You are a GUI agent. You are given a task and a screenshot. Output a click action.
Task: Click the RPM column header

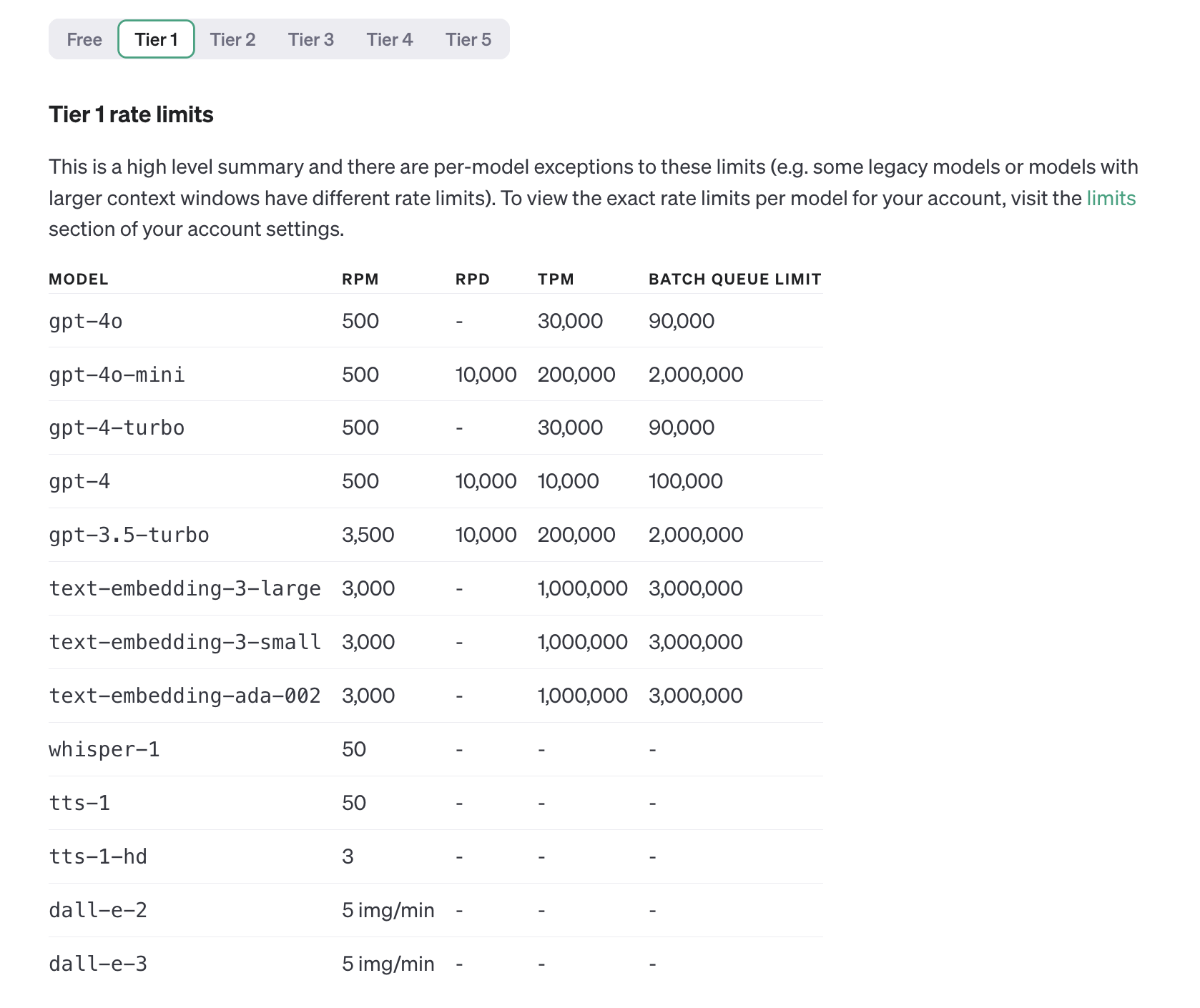pyautogui.click(x=360, y=279)
